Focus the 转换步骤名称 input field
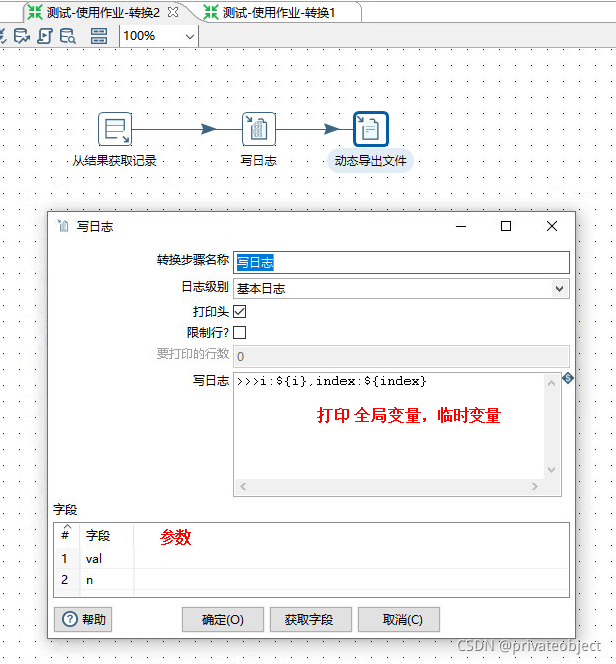Image resolution: width=616 pixels, height=664 pixels. (x=401, y=263)
